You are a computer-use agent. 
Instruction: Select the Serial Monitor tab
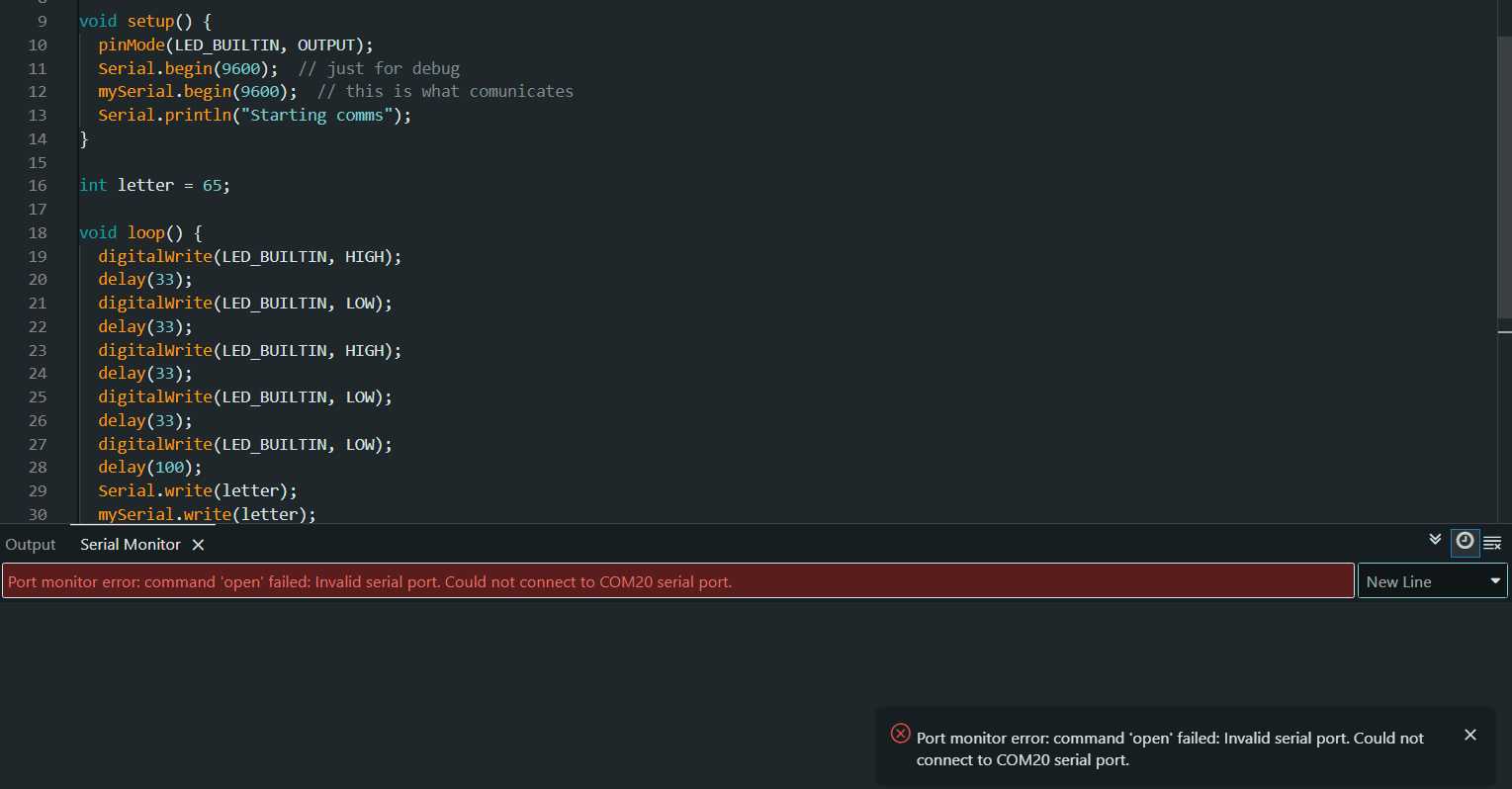[131, 545]
